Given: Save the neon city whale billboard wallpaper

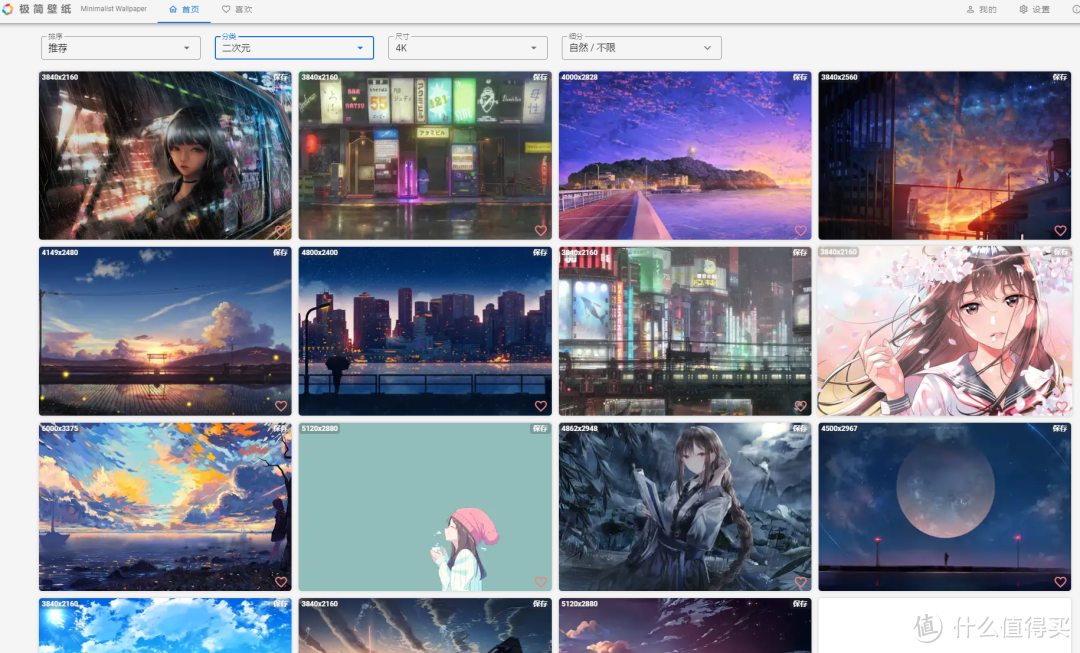Looking at the screenshot, I should pos(800,253).
